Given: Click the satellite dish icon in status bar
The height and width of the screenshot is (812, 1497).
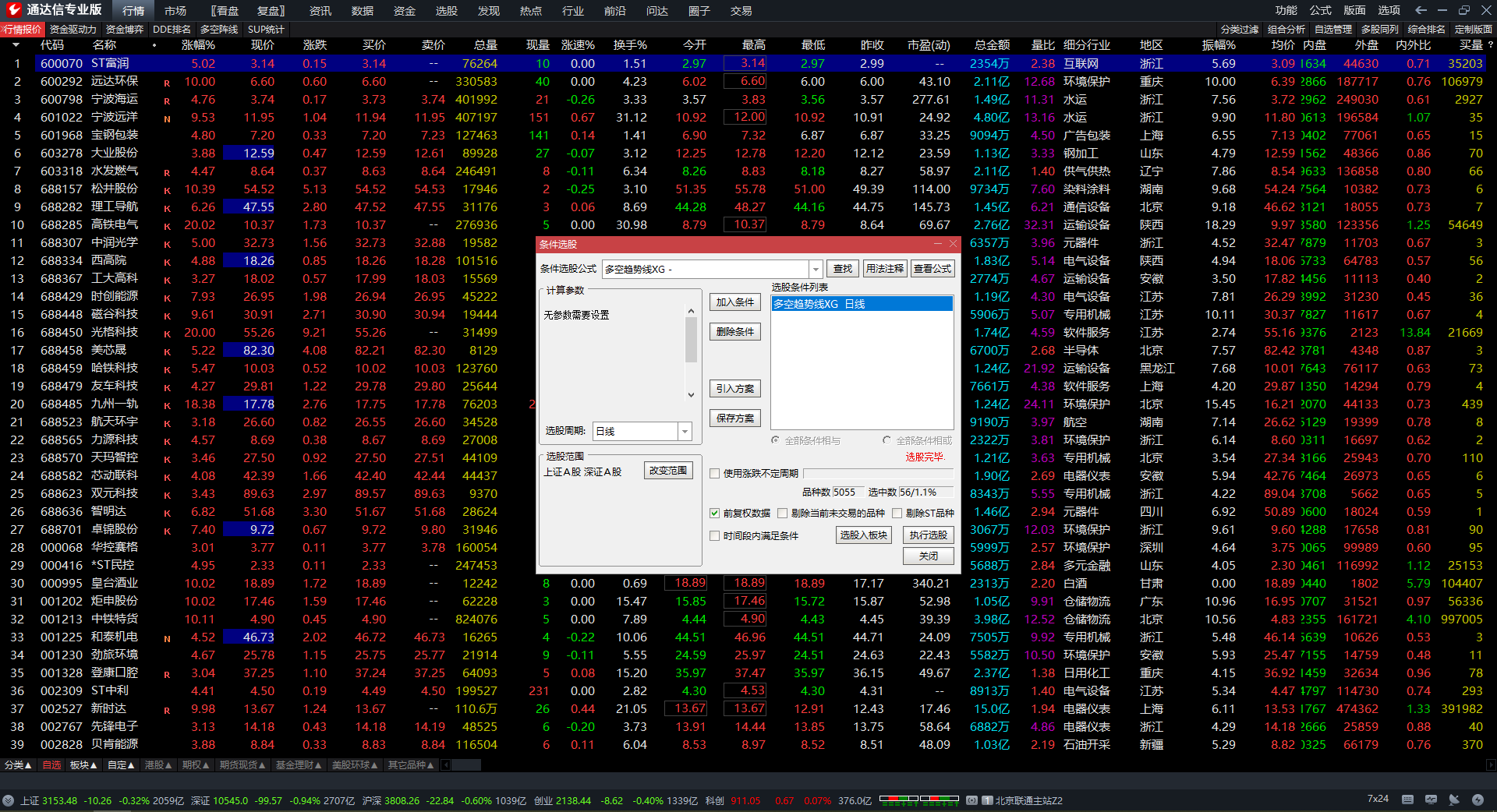Looking at the screenshot, I should [x=1454, y=800].
